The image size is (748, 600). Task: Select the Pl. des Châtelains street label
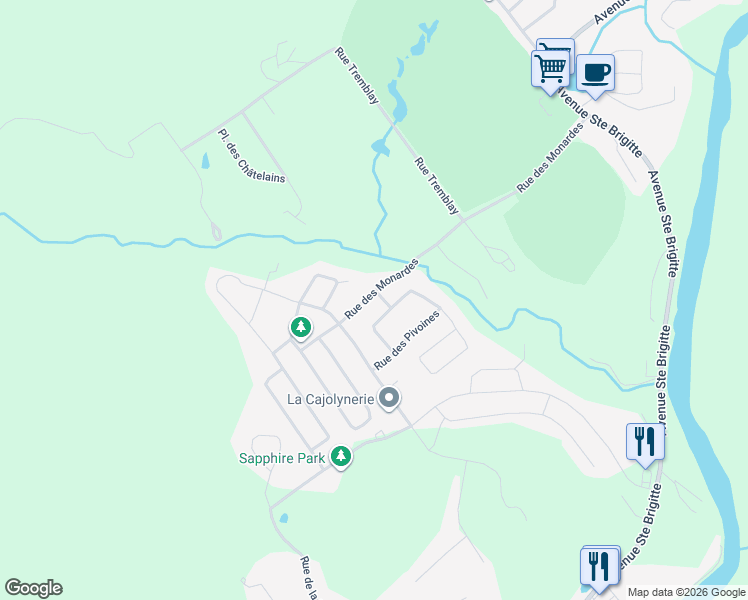251,156
